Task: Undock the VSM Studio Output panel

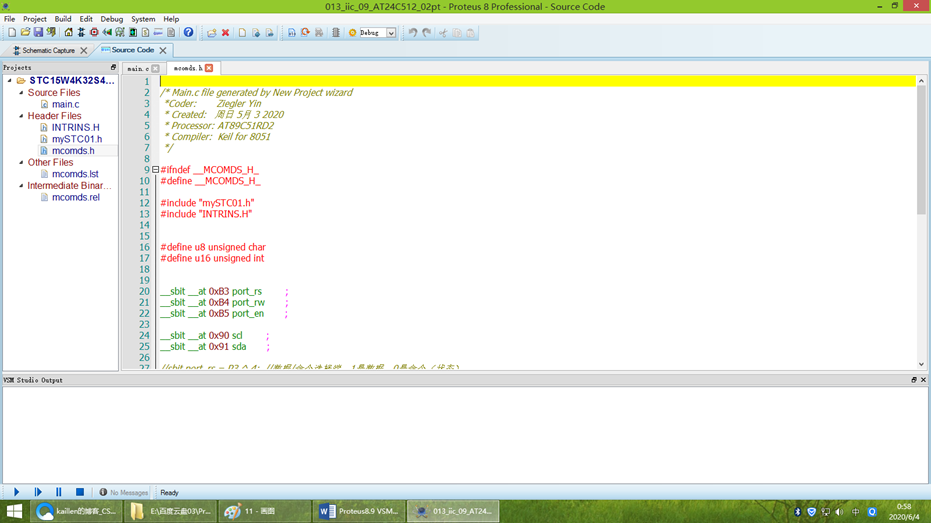Action: pyautogui.click(x=914, y=380)
